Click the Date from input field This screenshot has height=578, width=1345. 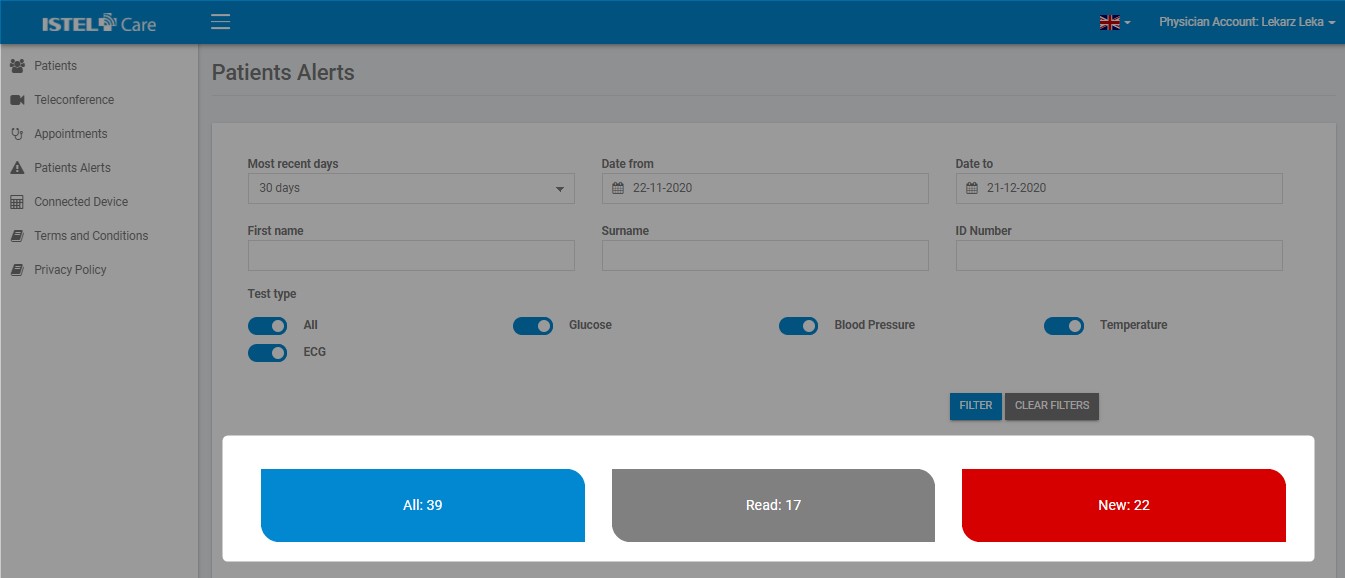(765, 188)
